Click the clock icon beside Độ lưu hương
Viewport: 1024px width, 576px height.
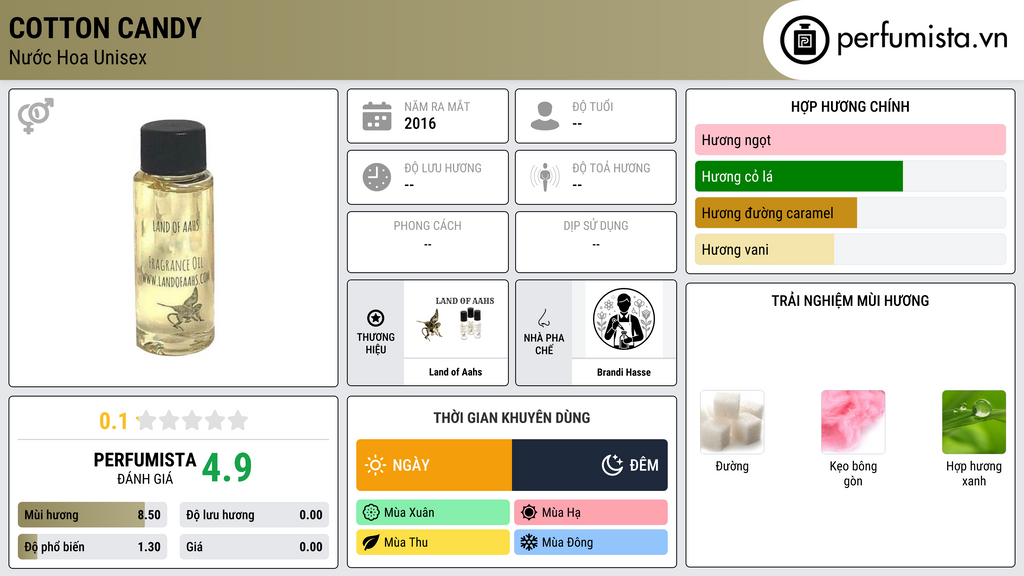coord(377,177)
